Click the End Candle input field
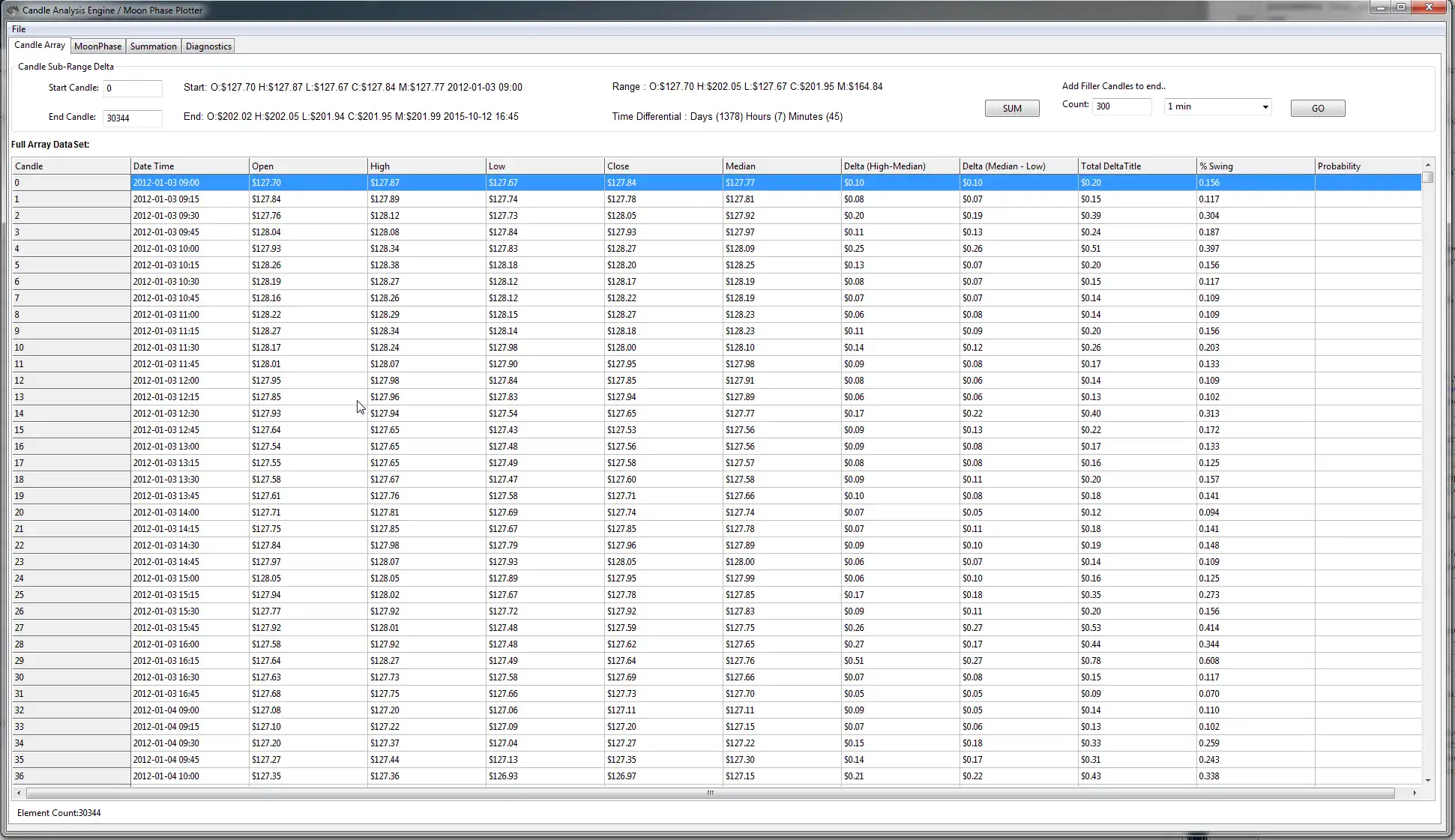This screenshot has width=1455, height=840. click(133, 117)
